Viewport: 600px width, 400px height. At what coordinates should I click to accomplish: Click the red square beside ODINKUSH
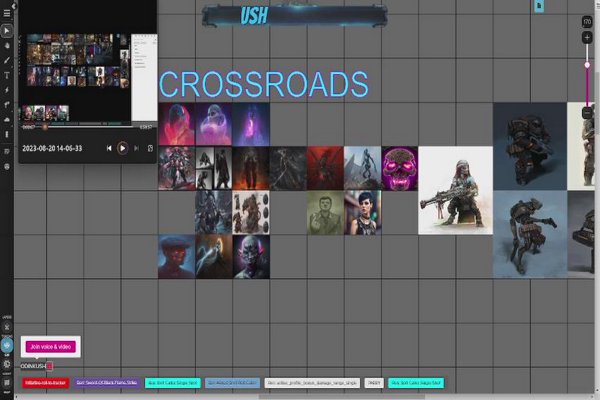[x=49, y=366]
